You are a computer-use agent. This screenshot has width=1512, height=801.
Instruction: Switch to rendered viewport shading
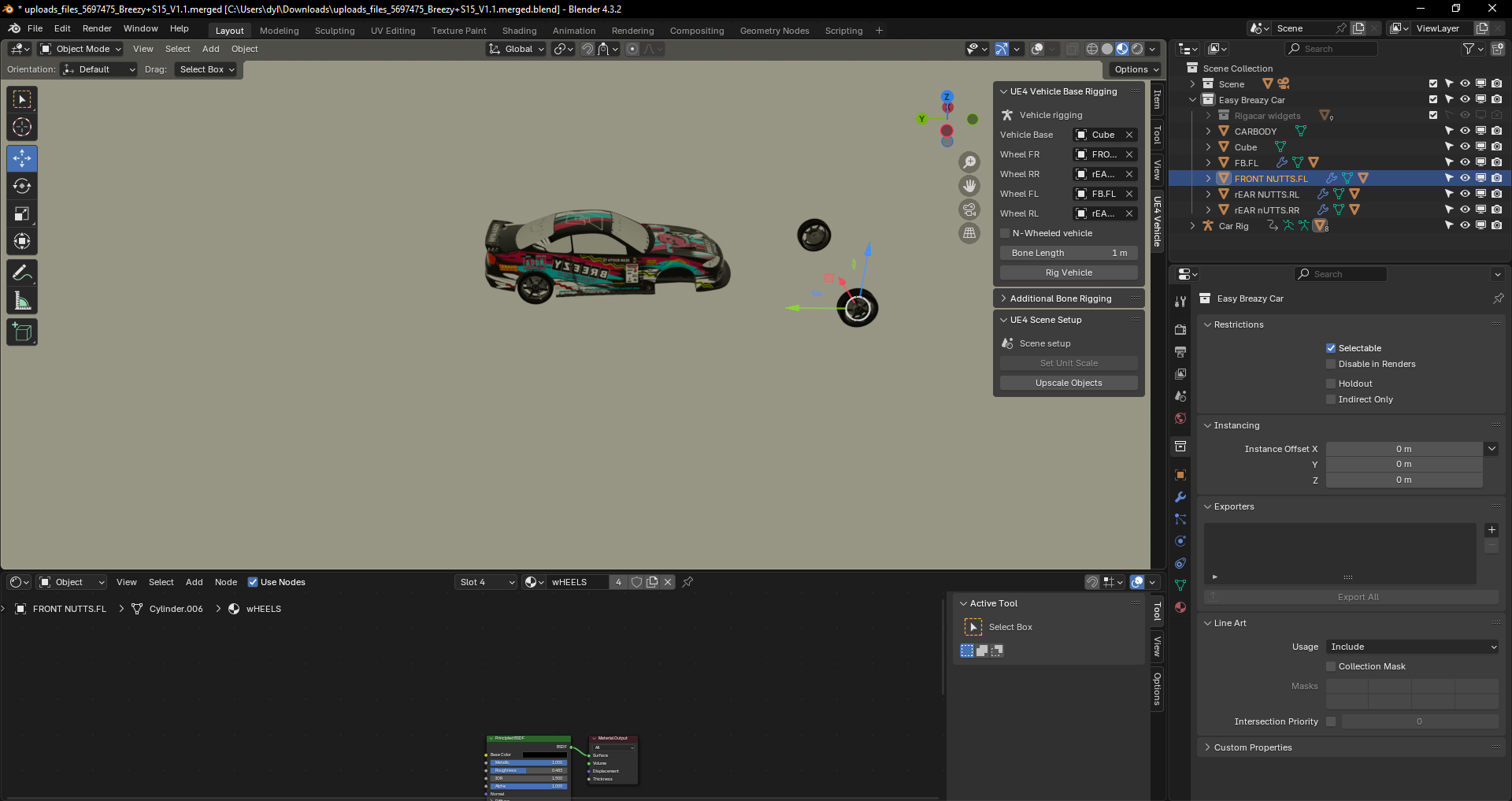coord(1137,49)
